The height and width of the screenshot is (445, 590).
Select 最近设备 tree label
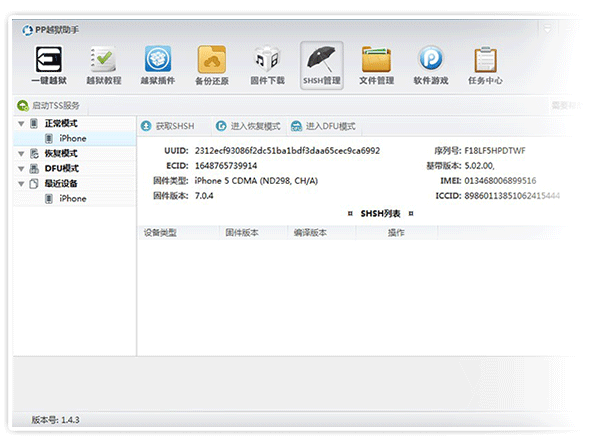[61, 184]
